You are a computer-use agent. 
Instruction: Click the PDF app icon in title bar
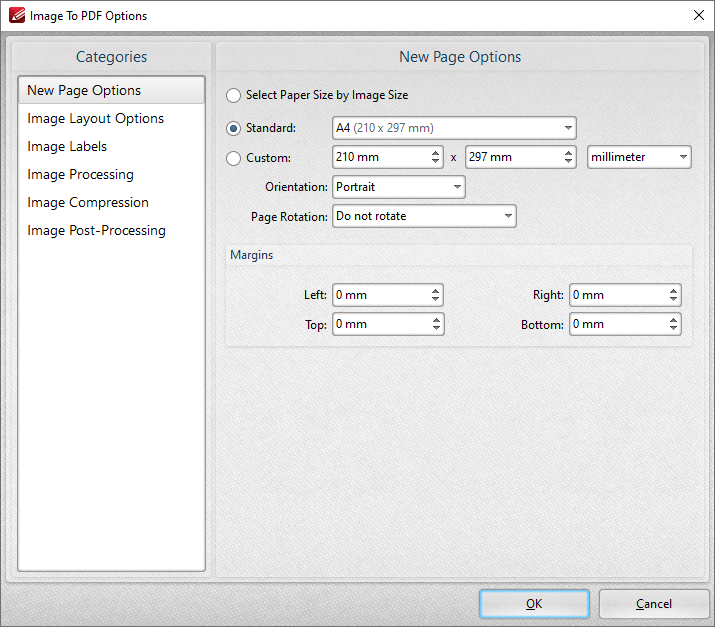pyautogui.click(x=17, y=15)
